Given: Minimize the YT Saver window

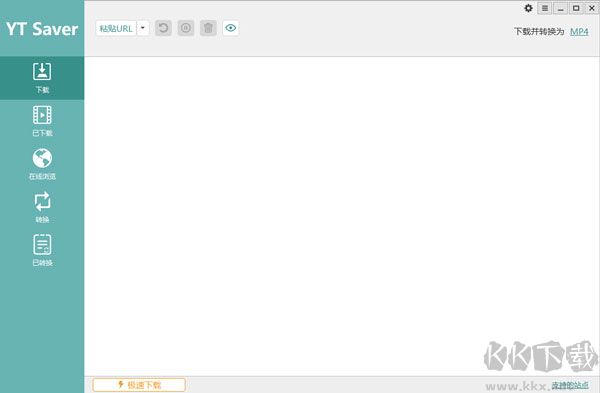Looking at the screenshot, I should point(561,8).
